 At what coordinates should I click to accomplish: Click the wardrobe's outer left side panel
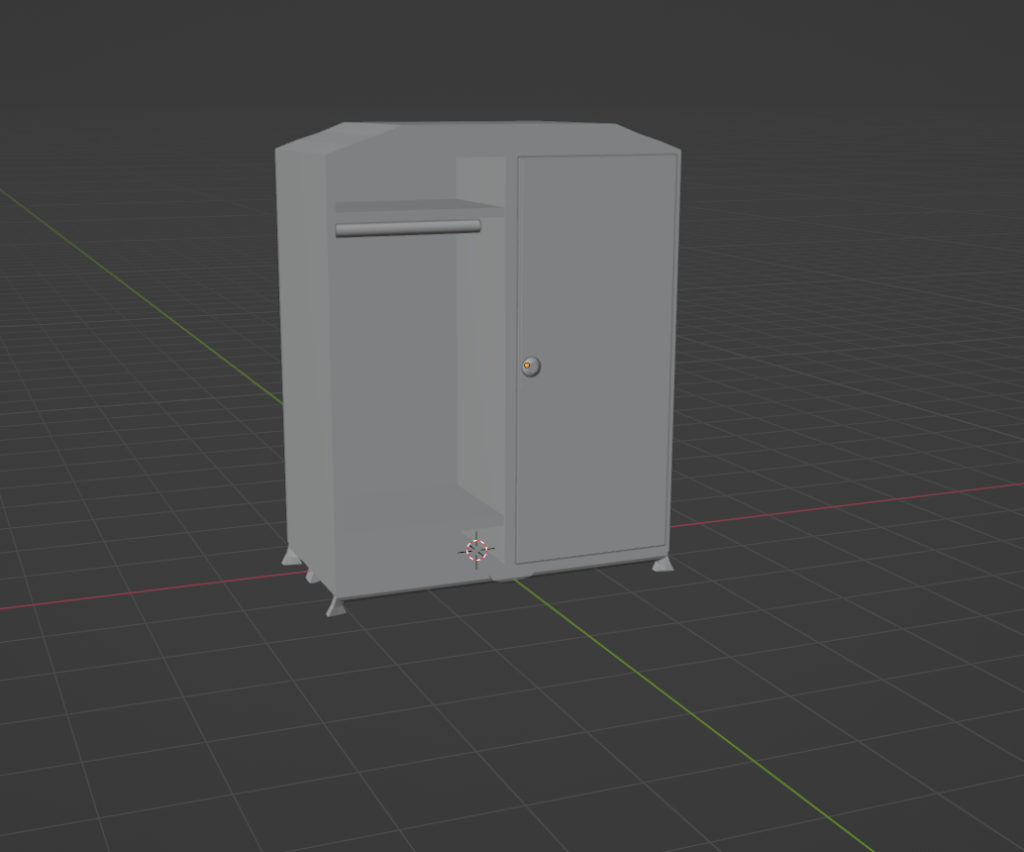[303, 350]
